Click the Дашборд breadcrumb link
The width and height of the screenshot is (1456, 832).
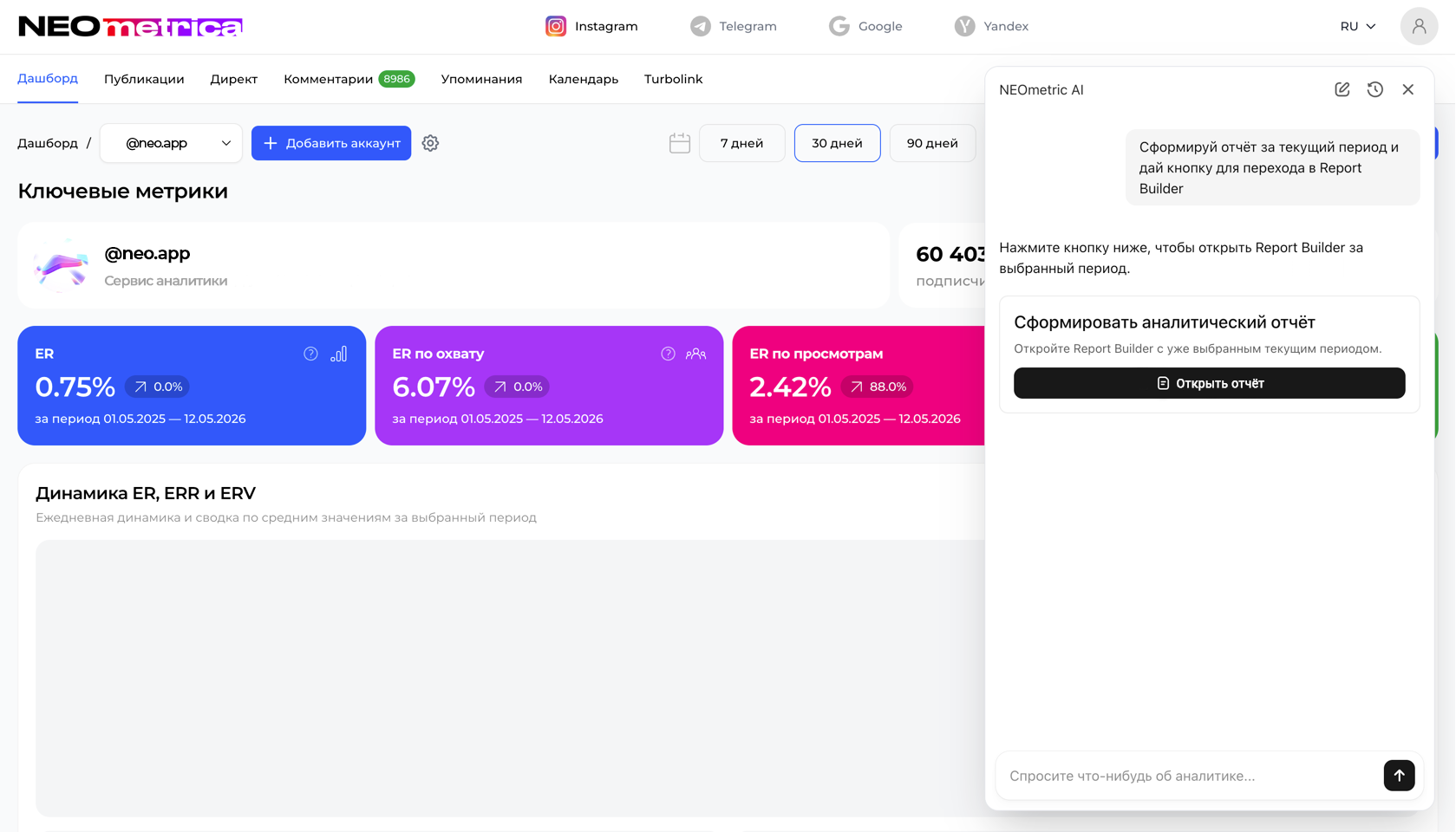[x=48, y=143]
